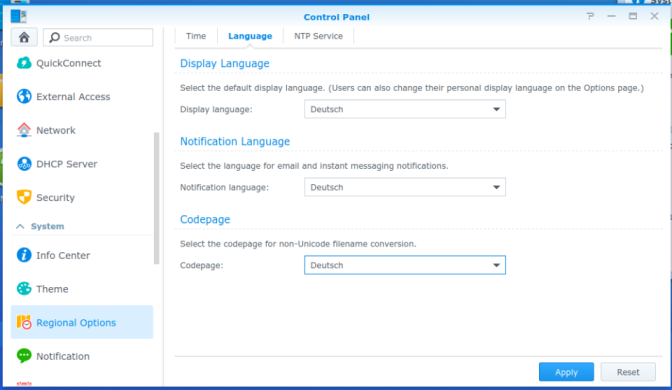
Task: Open Security text label
Action: [56, 198]
